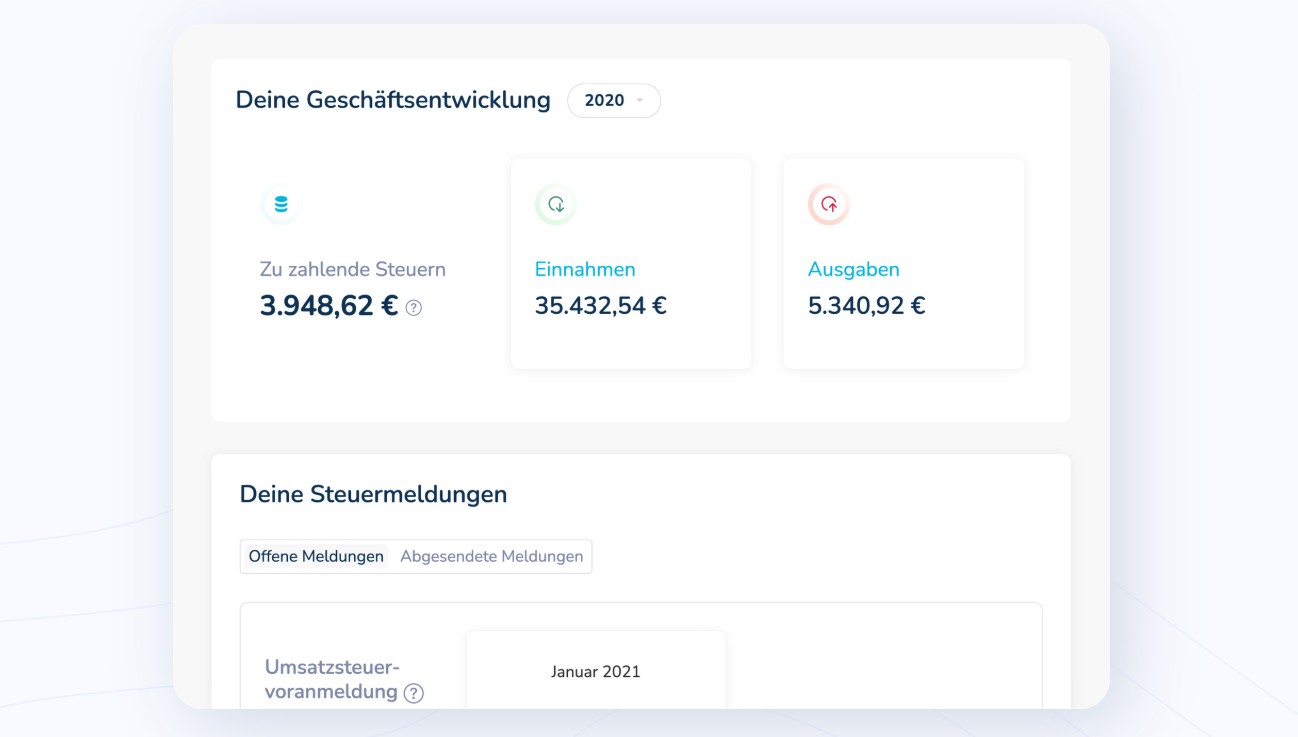The image size is (1298, 737).
Task: Click the Deine Steuermeldungen heading
Action: (374, 494)
